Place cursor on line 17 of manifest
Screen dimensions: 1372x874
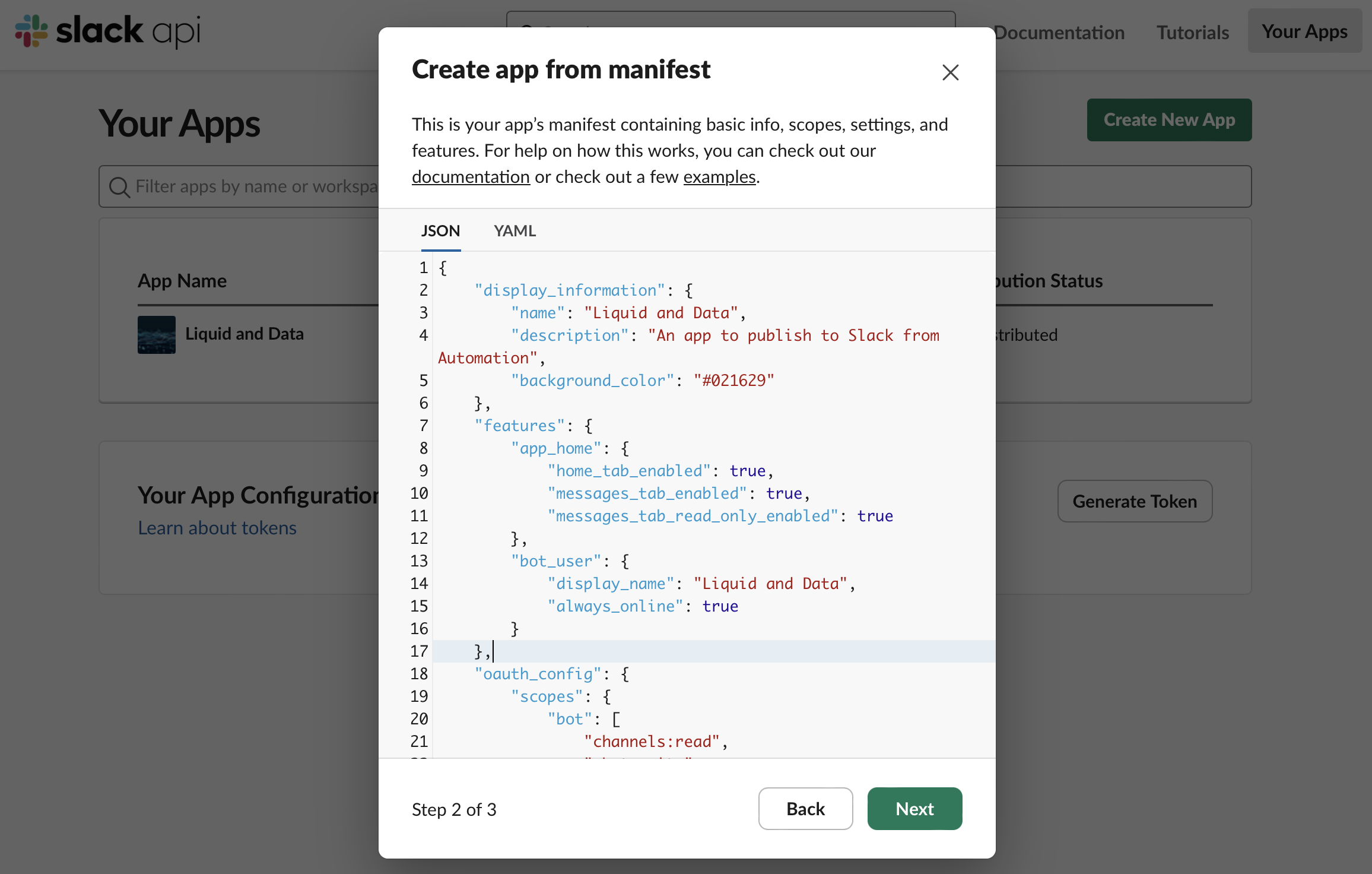[x=712, y=651]
